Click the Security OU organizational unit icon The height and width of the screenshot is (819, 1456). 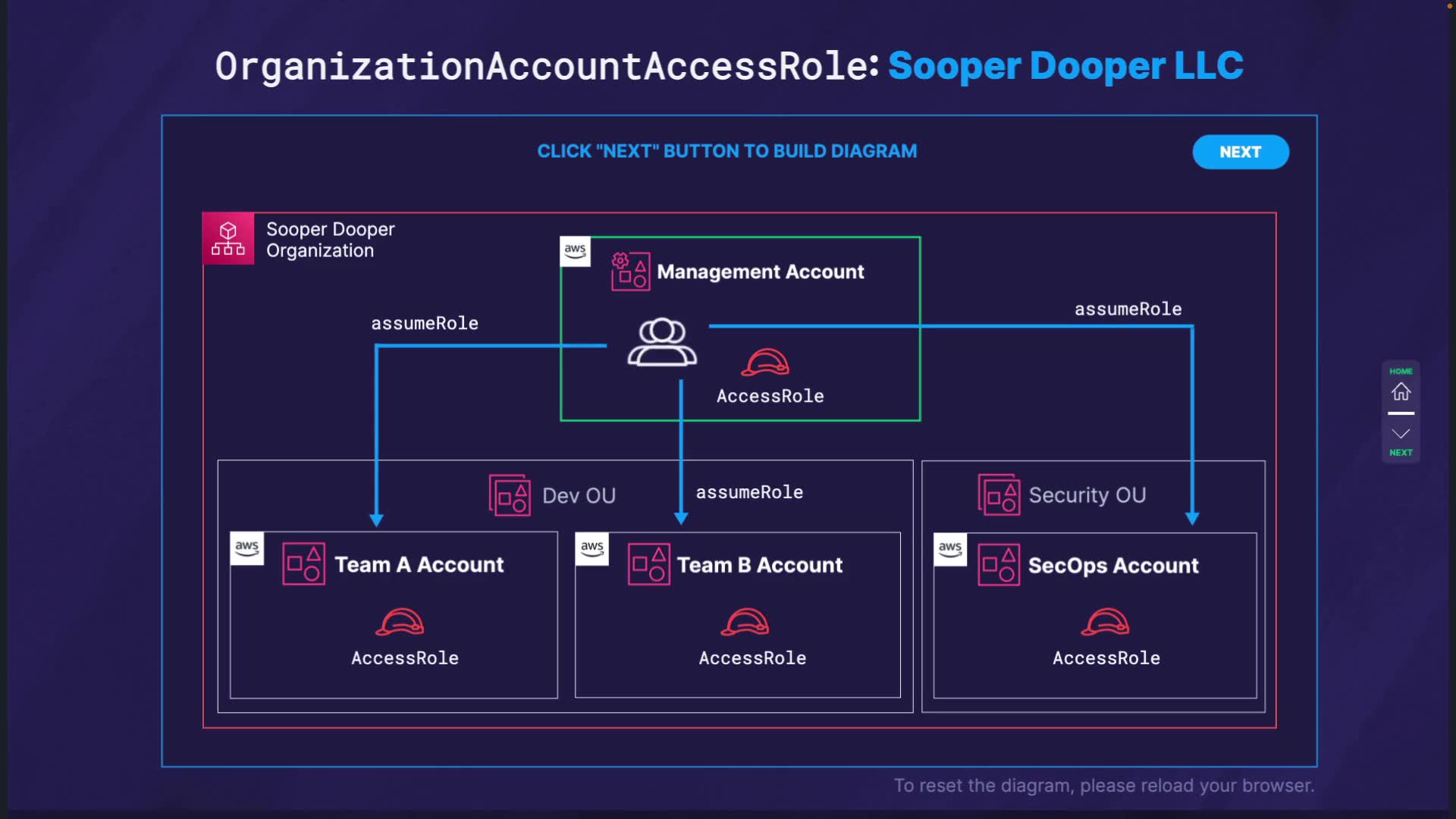click(x=999, y=494)
